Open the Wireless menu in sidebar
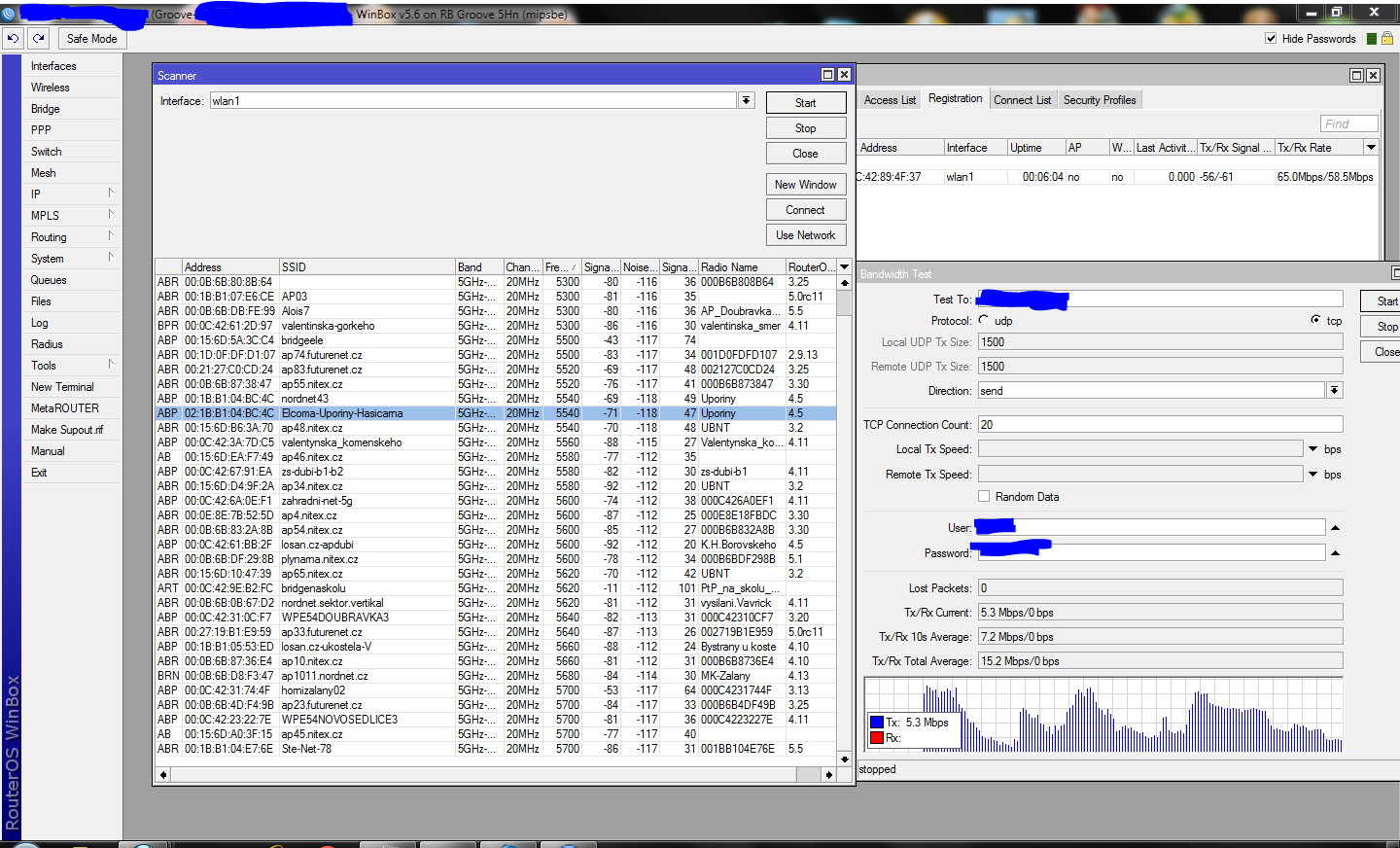Image resolution: width=1400 pixels, height=848 pixels. pos(51,88)
